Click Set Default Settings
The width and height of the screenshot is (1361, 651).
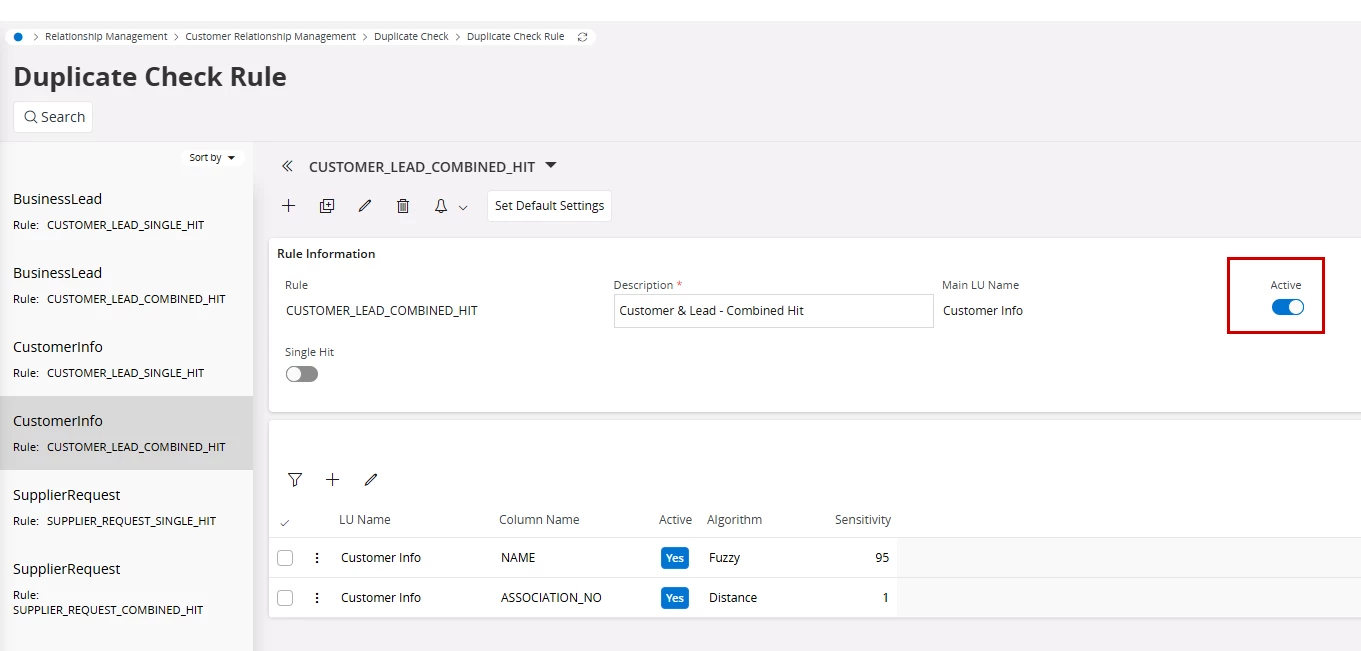[x=549, y=206]
